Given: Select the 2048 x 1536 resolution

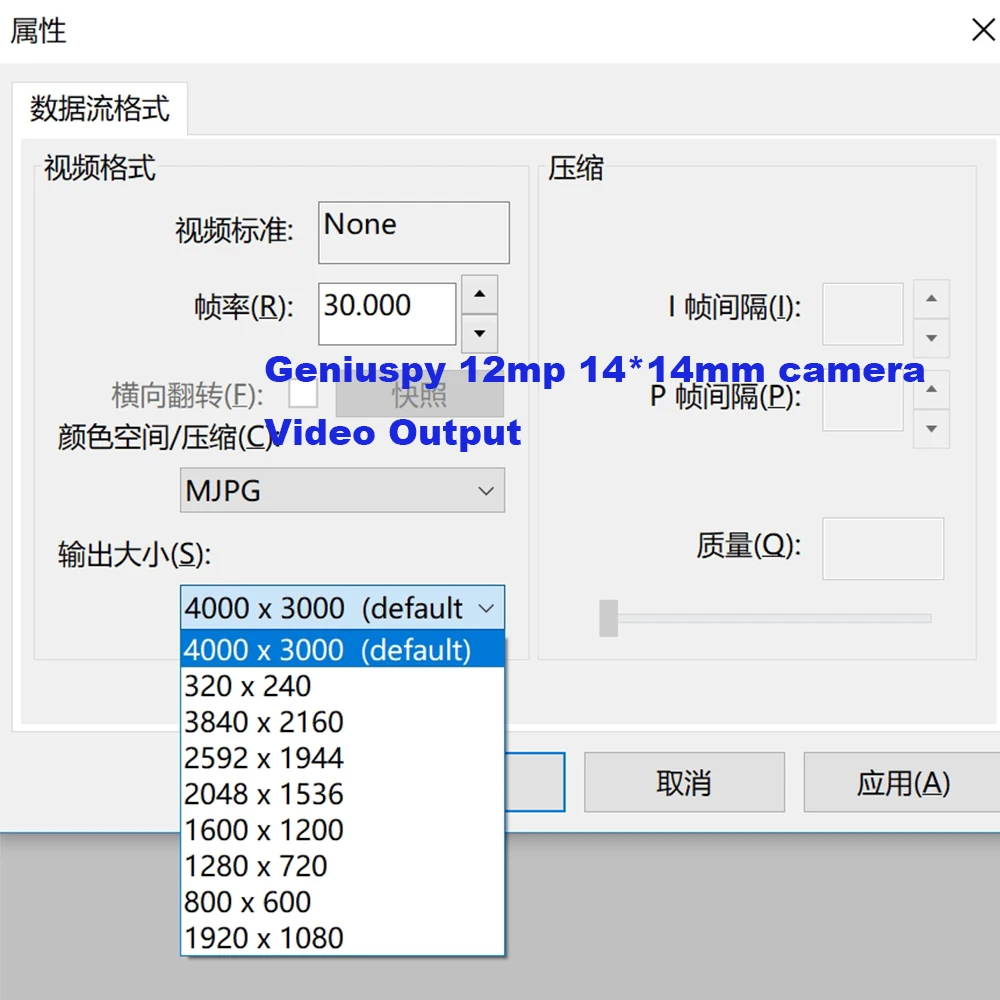Looking at the screenshot, I should click(342, 794).
